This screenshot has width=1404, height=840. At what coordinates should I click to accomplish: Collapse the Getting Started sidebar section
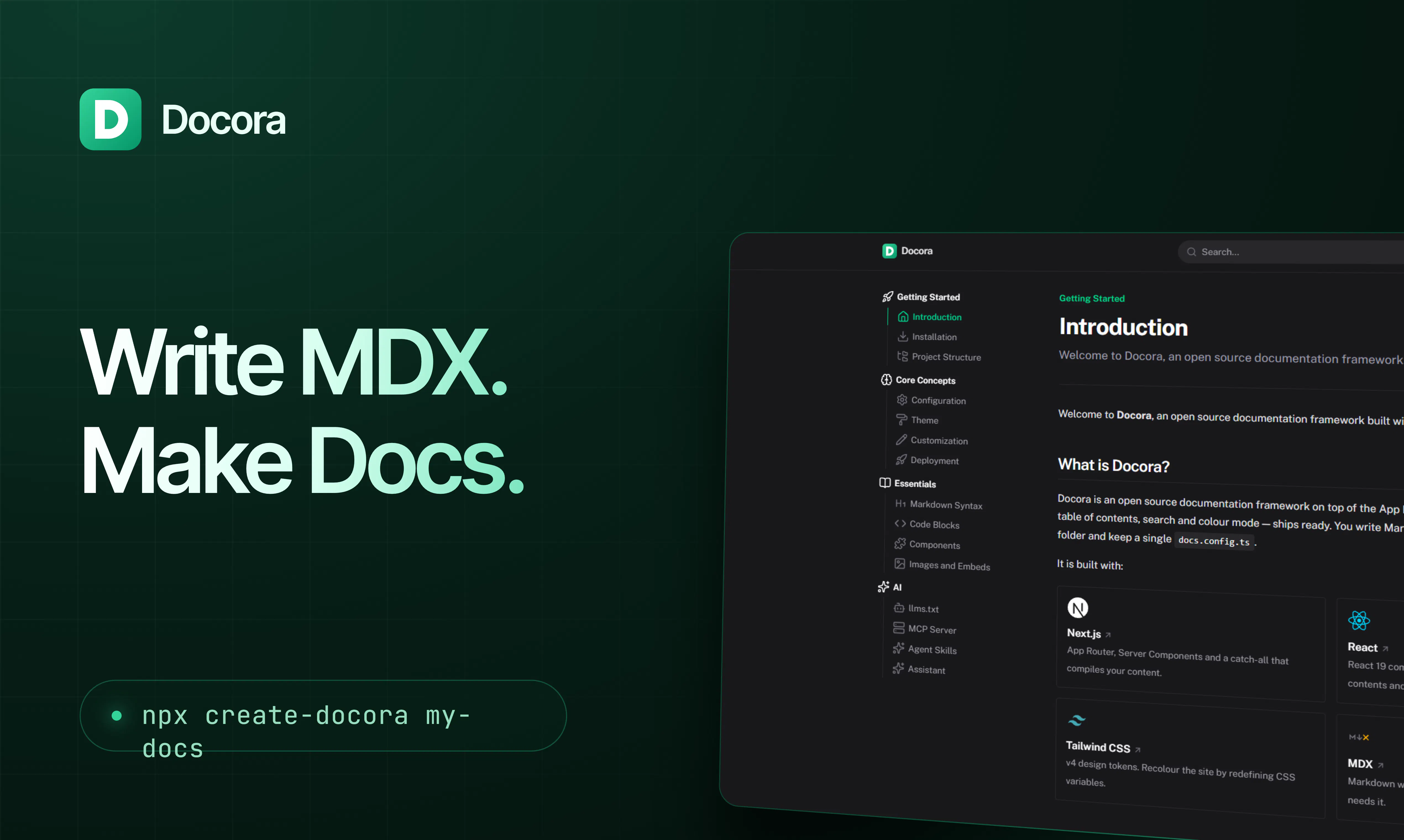tap(921, 297)
